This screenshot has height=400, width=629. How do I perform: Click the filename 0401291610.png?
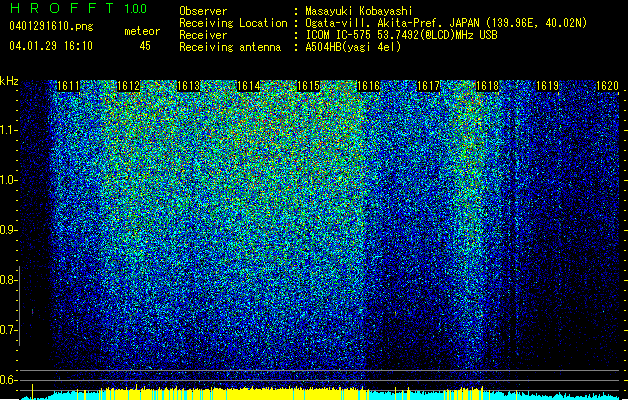[51, 26]
